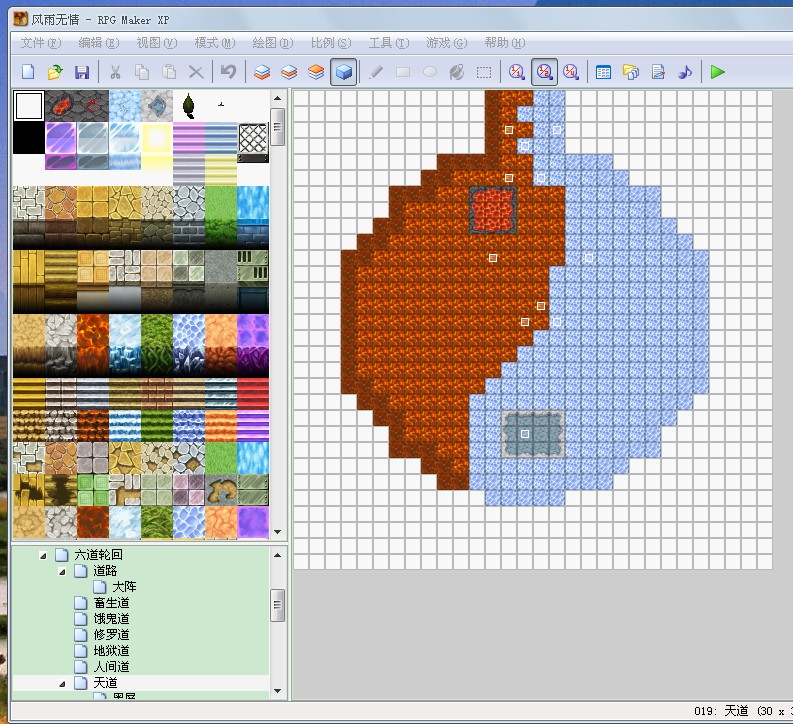This screenshot has height=724, width=793.
Task: Select the event on the gray-blue ice pool
Action: [x=525, y=434]
